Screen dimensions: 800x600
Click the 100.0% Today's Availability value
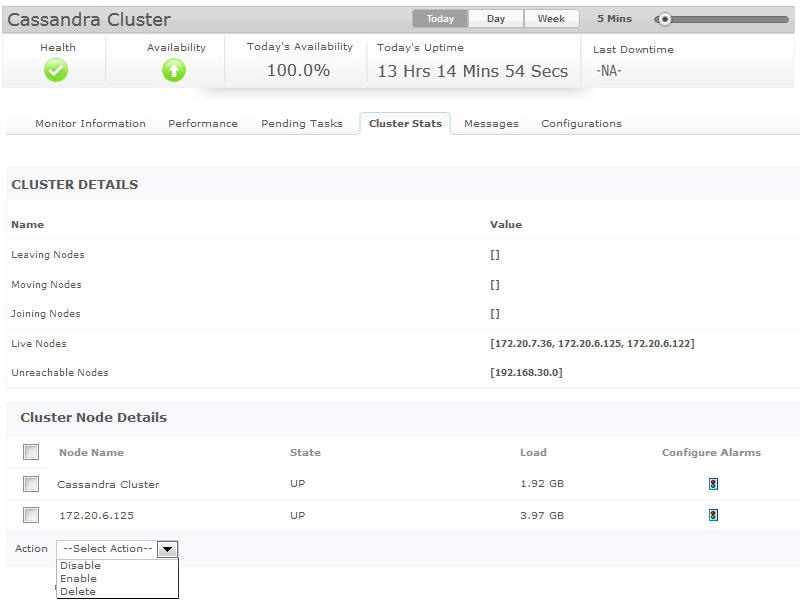(x=298, y=70)
